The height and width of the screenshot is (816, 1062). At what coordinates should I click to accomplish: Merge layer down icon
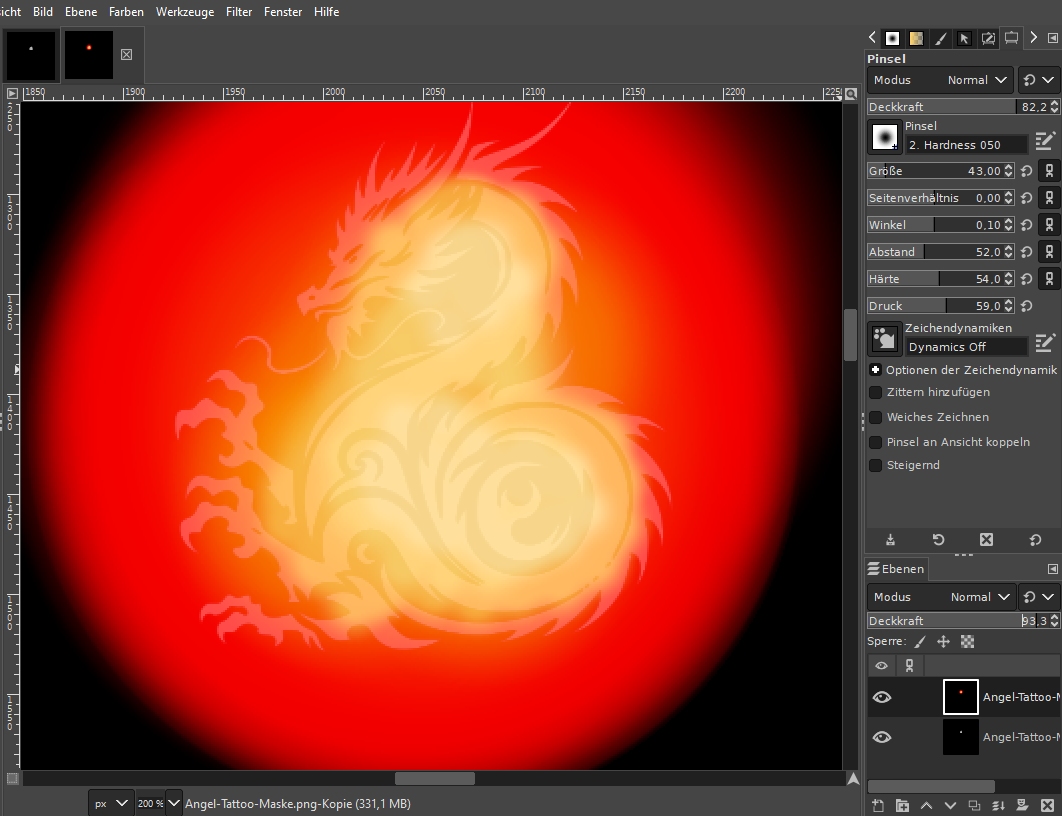tap(998, 806)
